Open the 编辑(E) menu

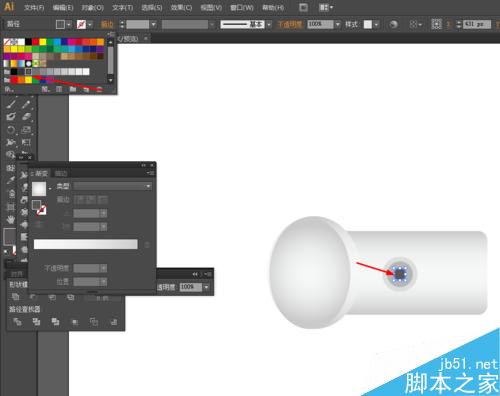click(x=63, y=7)
